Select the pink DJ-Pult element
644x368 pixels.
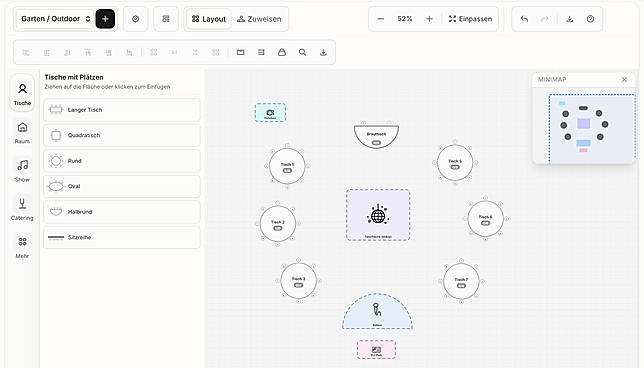[x=377, y=349]
